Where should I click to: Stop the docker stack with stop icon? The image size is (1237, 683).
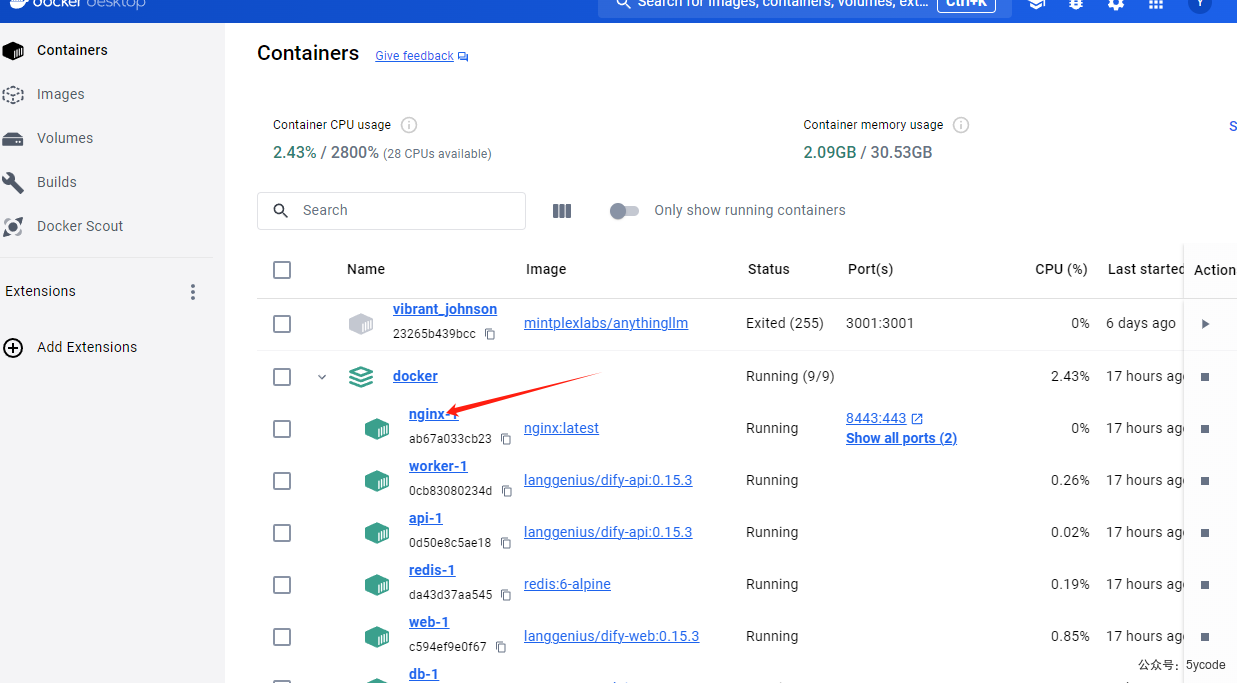click(1205, 377)
